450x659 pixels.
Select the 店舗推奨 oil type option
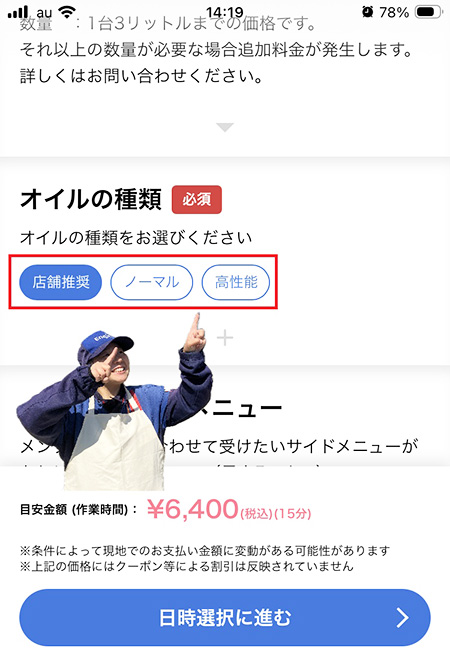pyautogui.click(x=61, y=282)
